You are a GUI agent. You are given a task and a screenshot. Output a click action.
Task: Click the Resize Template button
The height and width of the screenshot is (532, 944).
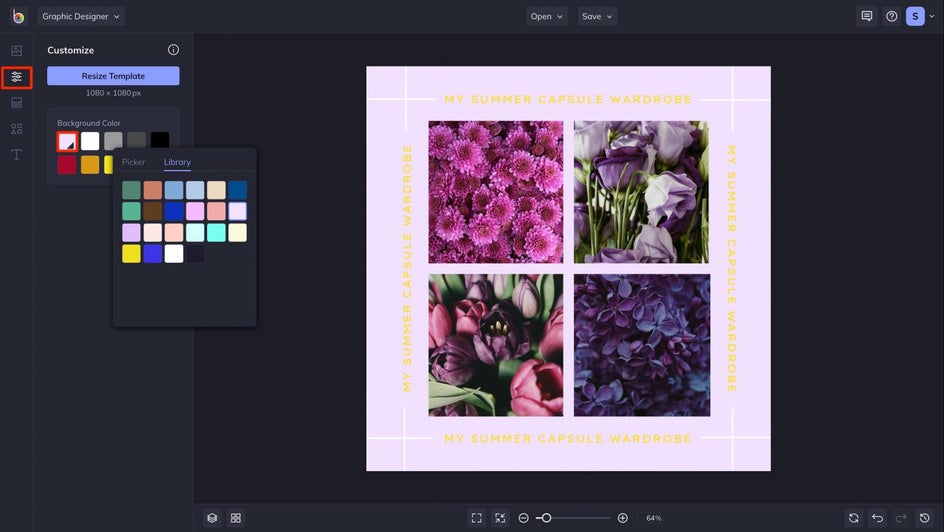click(x=113, y=76)
